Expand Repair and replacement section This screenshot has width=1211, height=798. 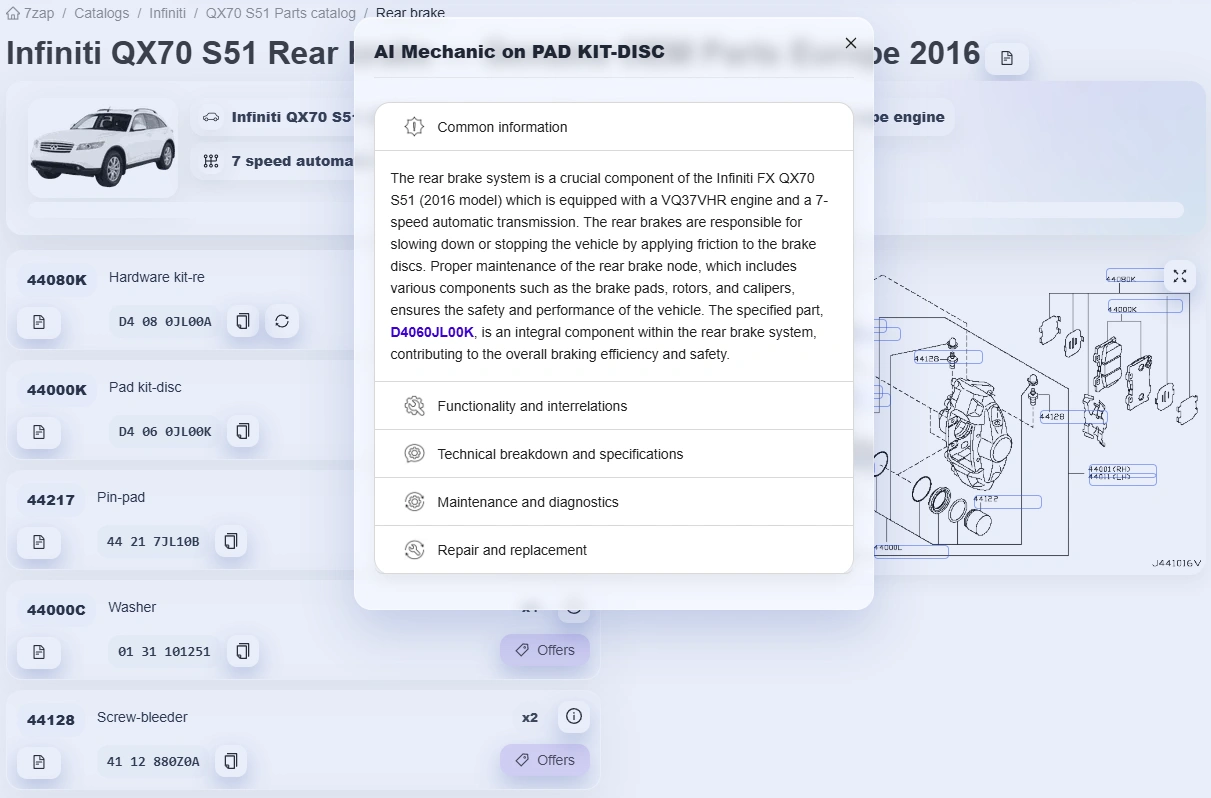(614, 550)
